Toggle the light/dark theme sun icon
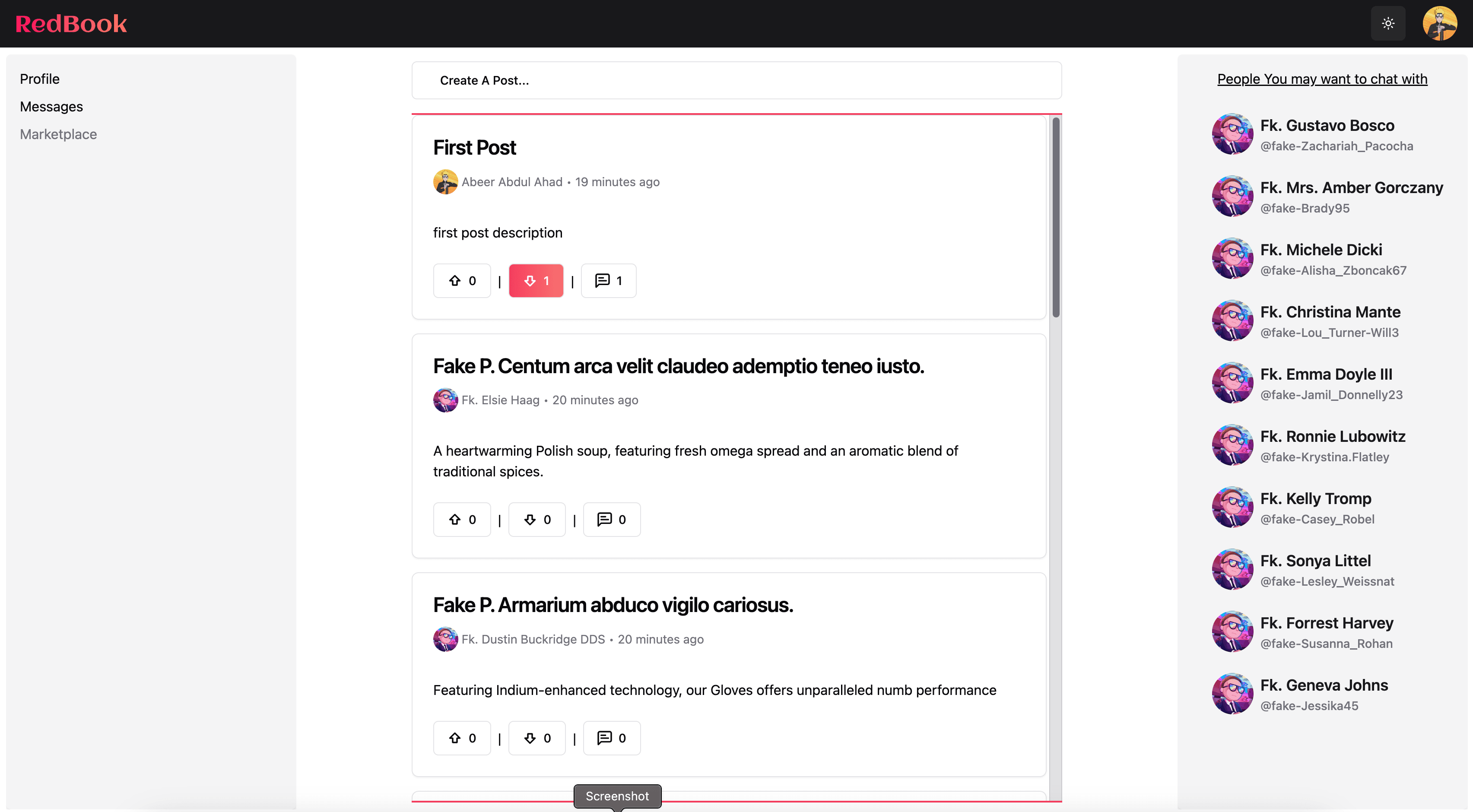Viewport: 1473px width, 812px height. (1388, 23)
